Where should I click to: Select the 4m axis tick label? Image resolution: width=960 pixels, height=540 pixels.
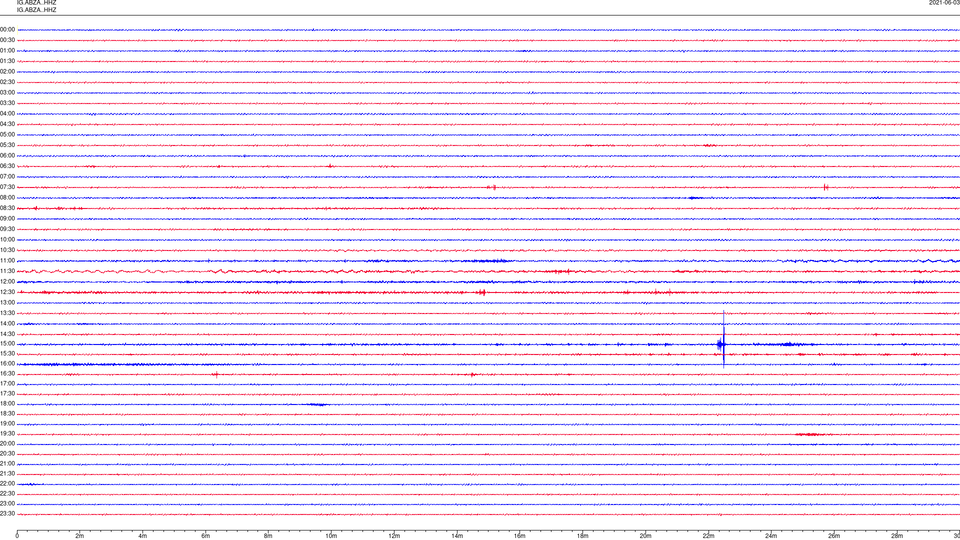[143, 536]
